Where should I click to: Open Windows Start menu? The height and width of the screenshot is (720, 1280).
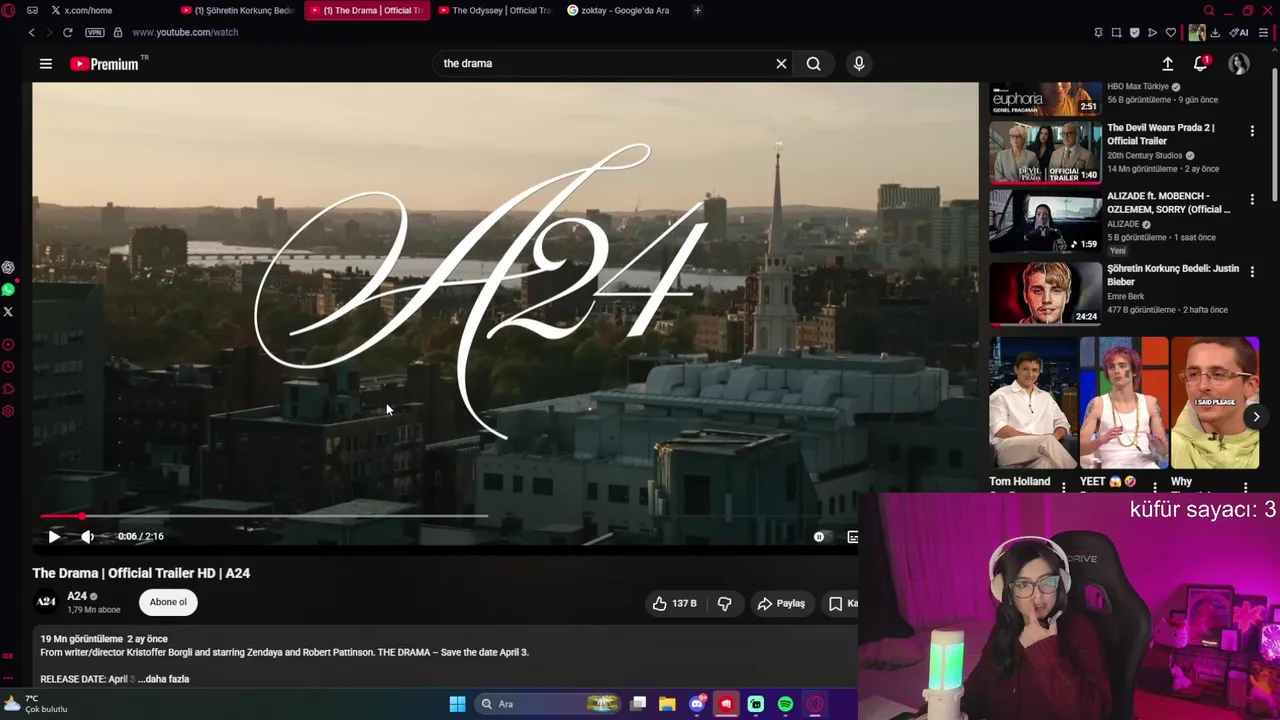tap(457, 704)
